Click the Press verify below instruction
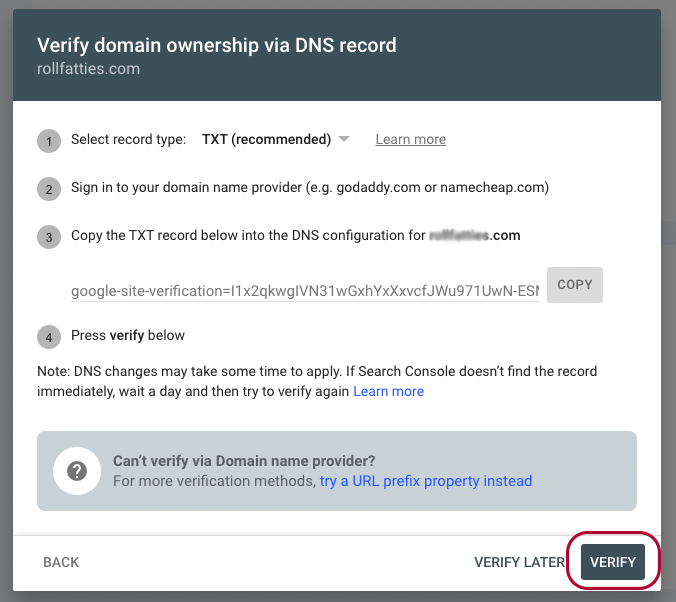Image resolution: width=676 pixels, height=602 pixels. tap(128, 335)
